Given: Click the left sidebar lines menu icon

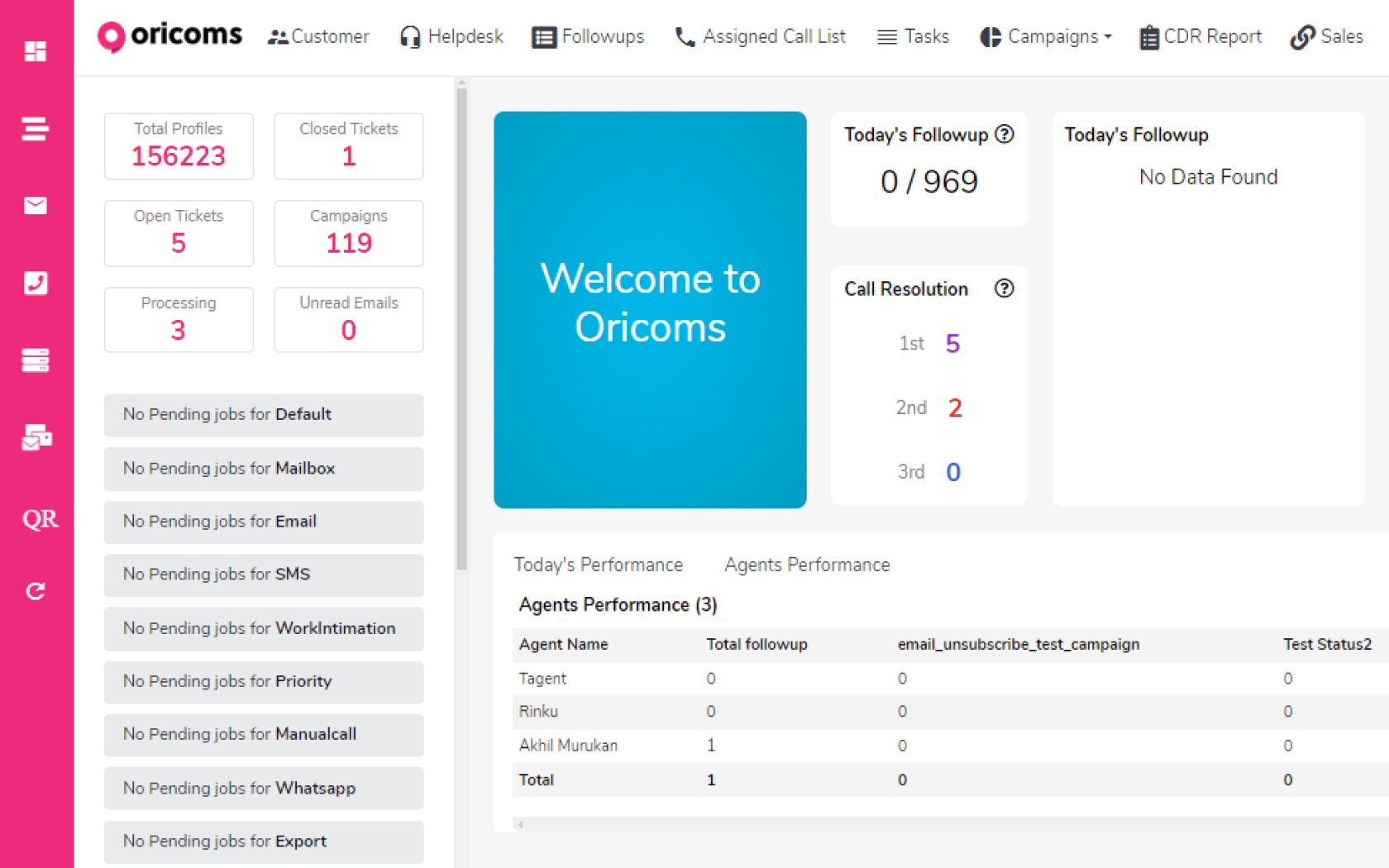Looking at the screenshot, I should click(x=36, y=129).
